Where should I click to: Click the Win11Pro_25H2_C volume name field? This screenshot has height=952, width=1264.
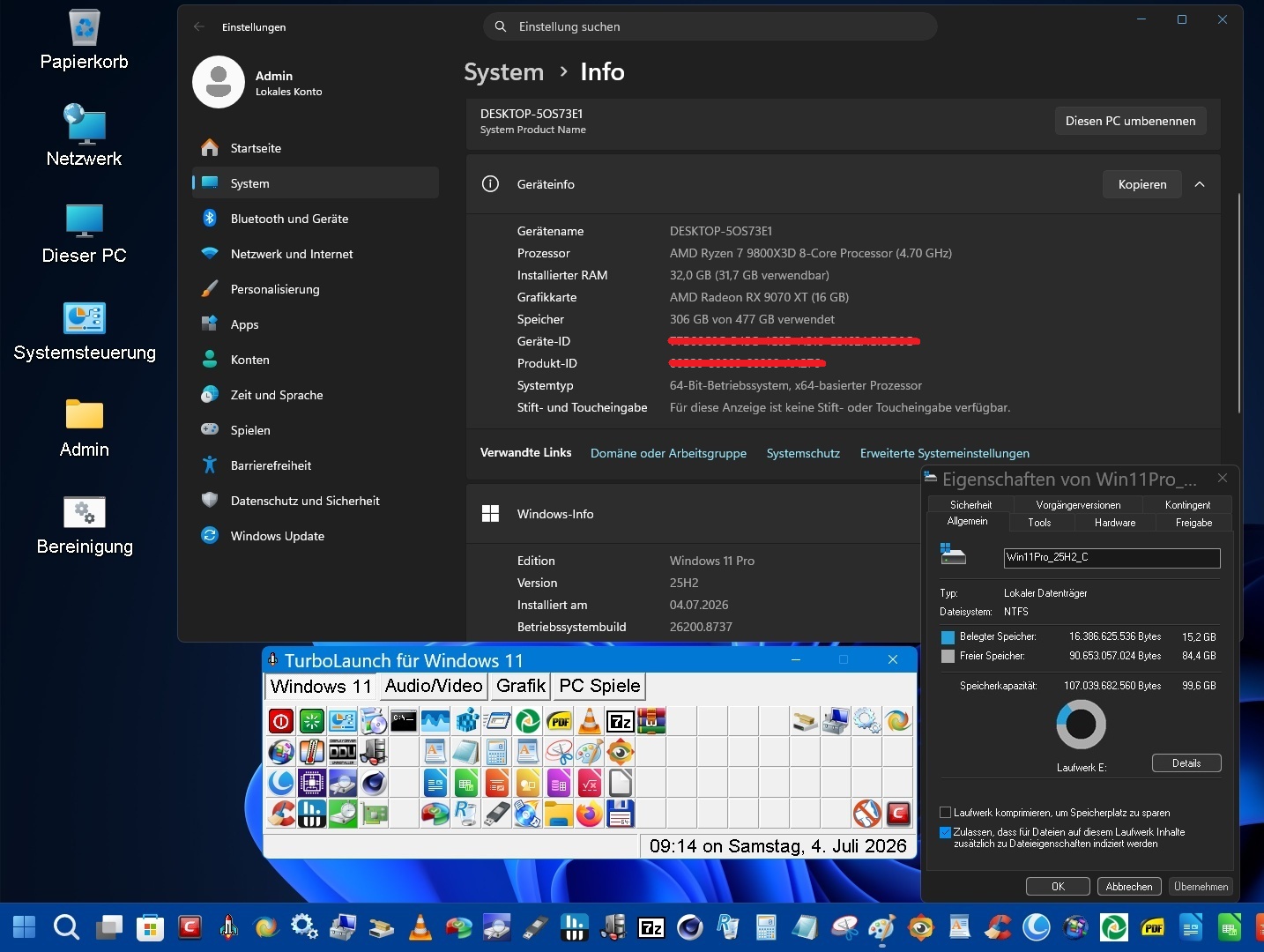1112,557
